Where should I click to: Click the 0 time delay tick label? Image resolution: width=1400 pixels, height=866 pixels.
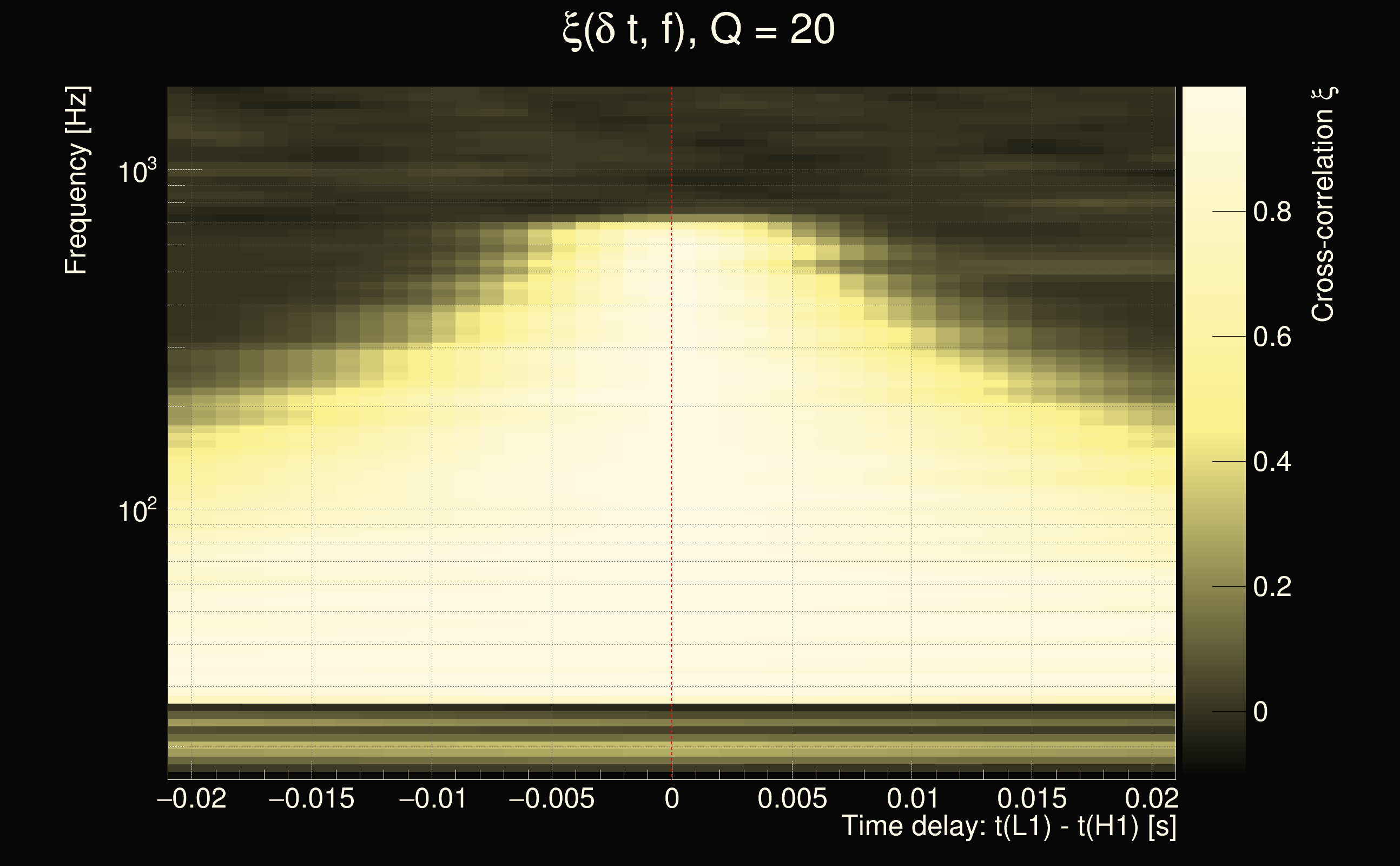coord(672,798)
